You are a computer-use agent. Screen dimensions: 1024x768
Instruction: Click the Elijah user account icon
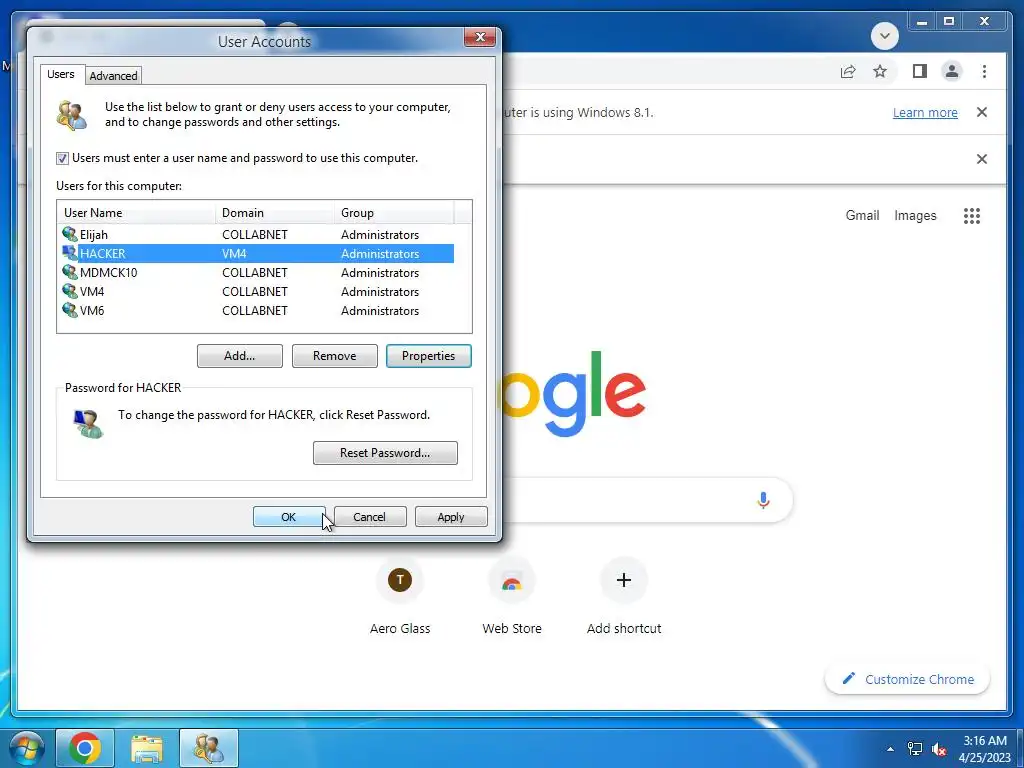(x=70, y=234)
